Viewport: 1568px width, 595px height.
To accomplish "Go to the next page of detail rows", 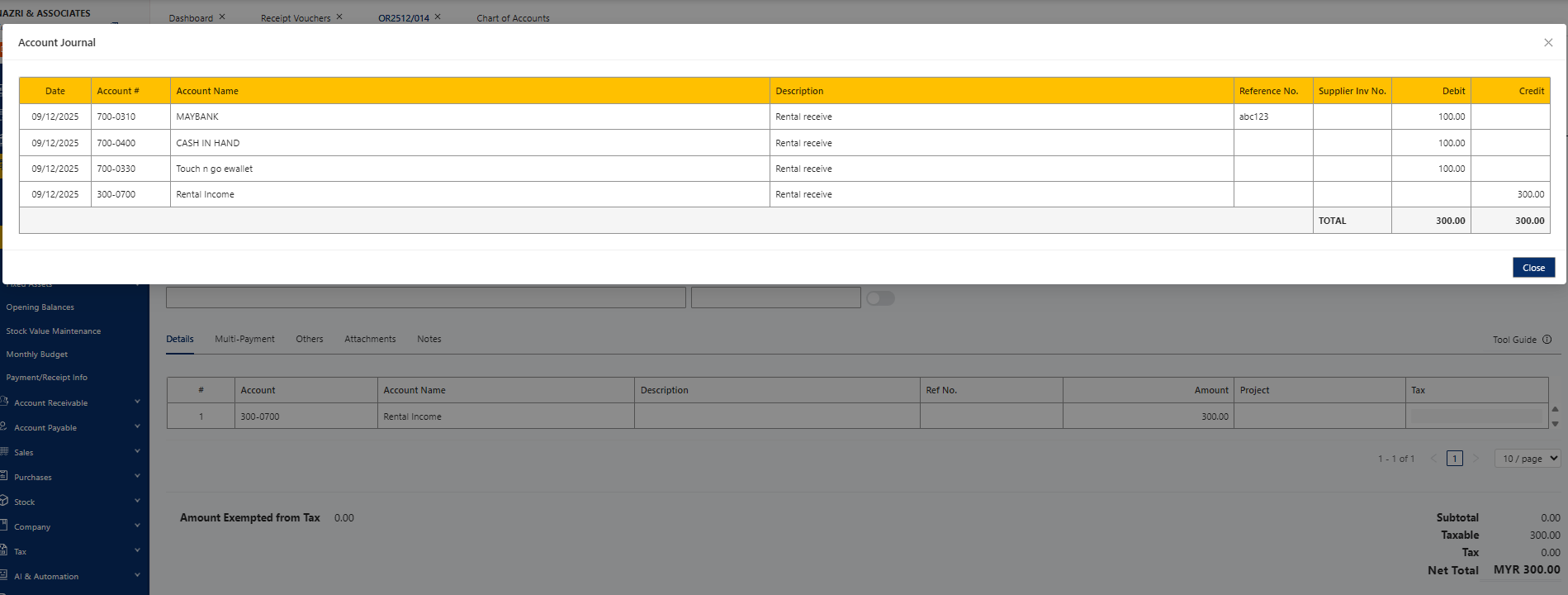I will 1476,459.
